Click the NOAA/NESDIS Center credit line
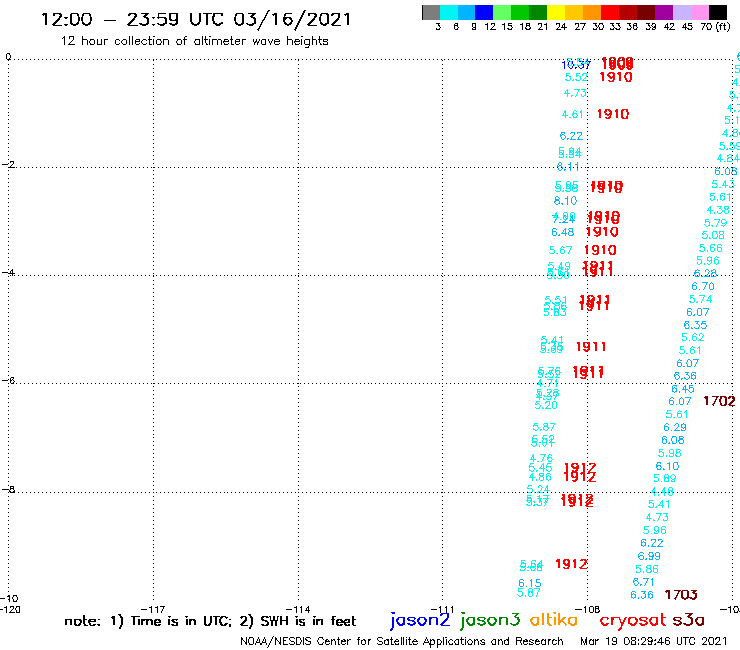The image size is (740, 650). pos(402,641)
